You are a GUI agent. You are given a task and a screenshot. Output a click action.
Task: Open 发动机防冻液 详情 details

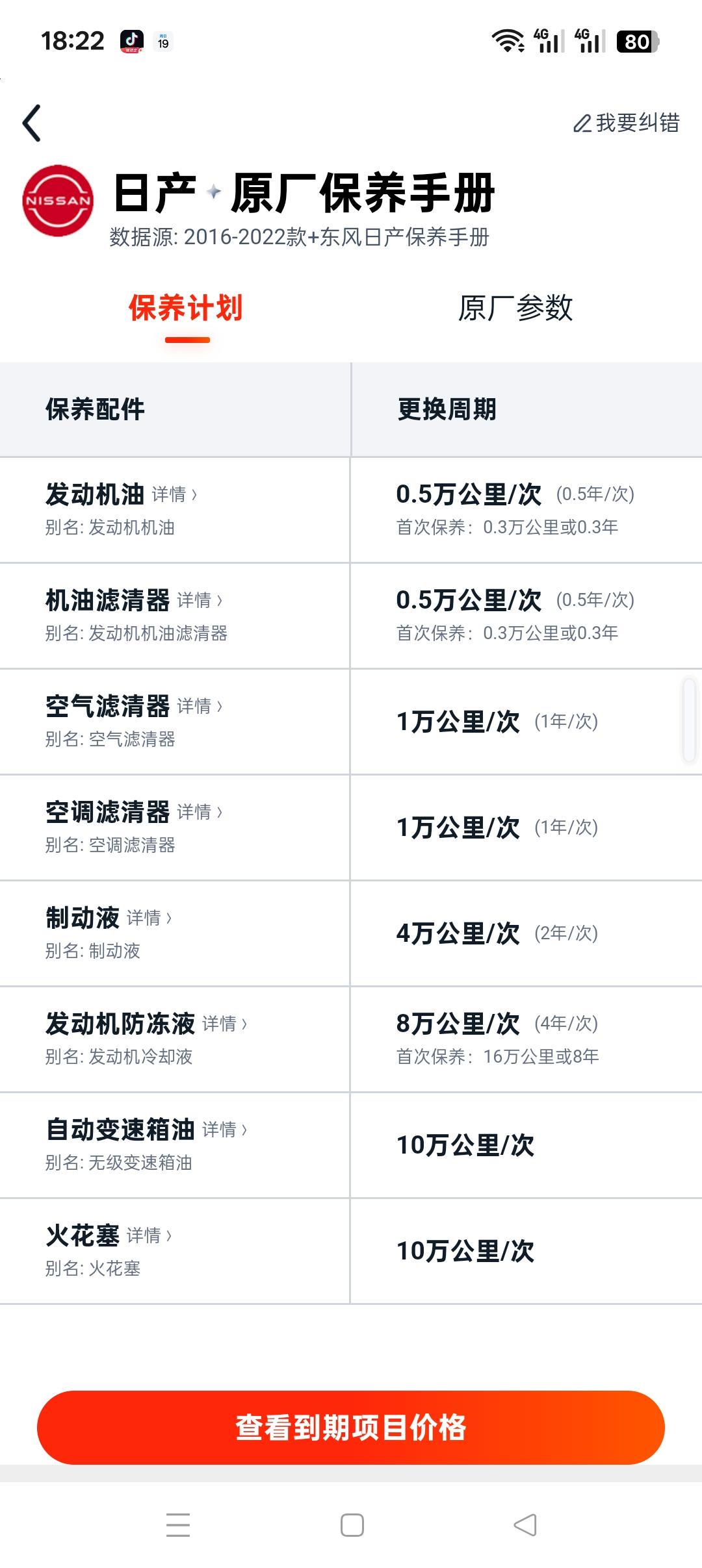[x=225, y=1024]
